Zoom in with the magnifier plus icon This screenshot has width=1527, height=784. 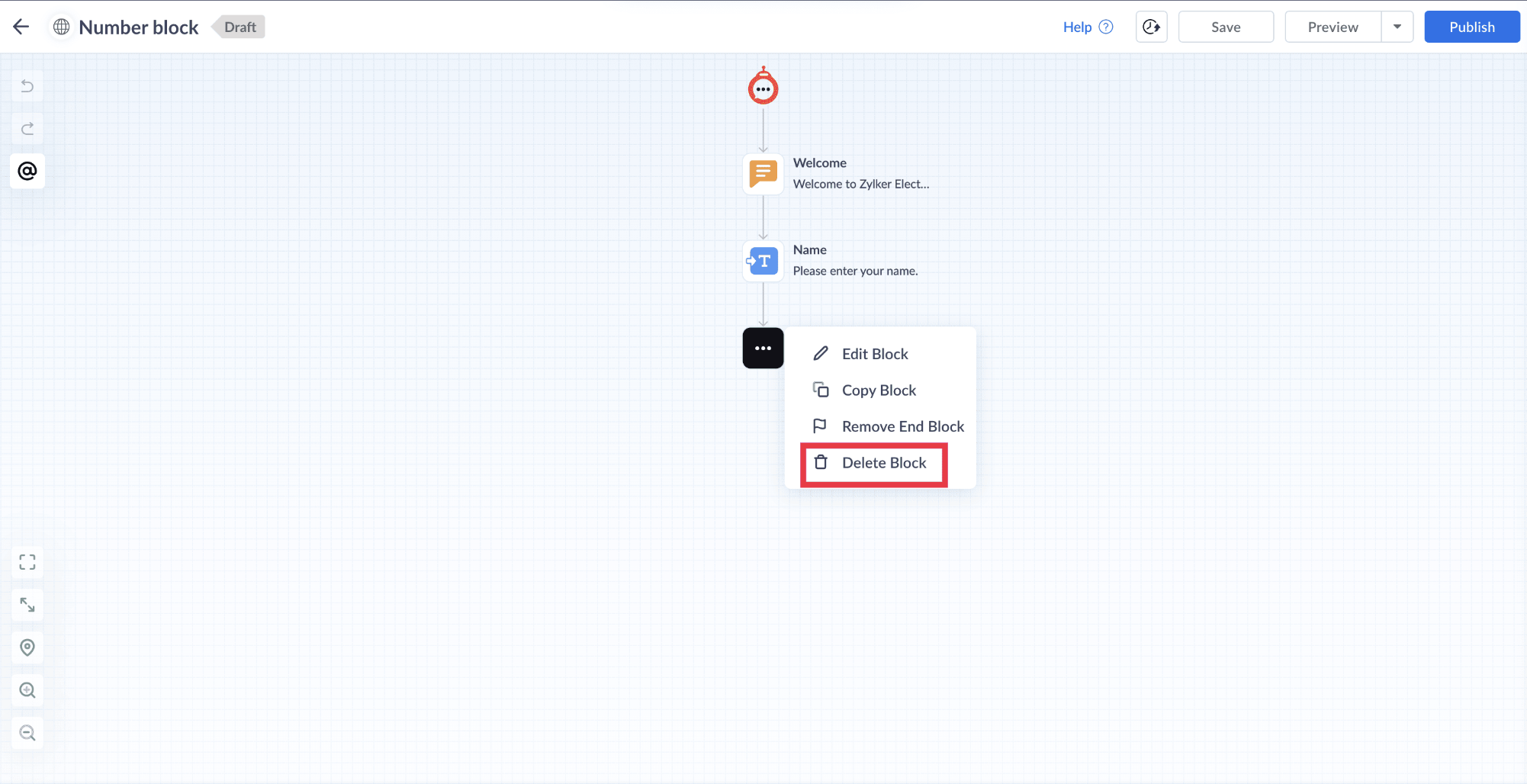(27, 690)
